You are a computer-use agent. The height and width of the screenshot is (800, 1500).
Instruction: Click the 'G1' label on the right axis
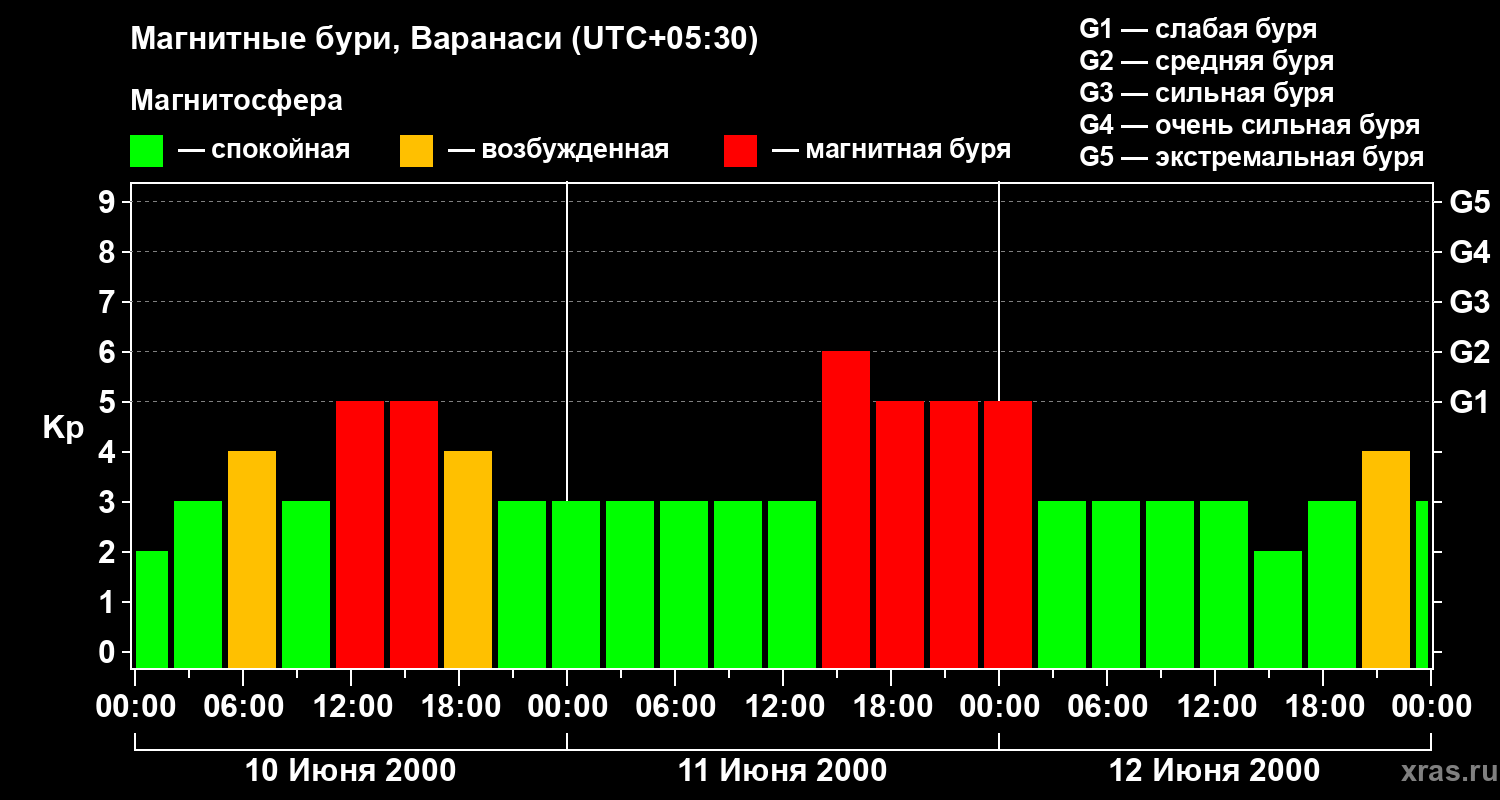click(1469, 402)
